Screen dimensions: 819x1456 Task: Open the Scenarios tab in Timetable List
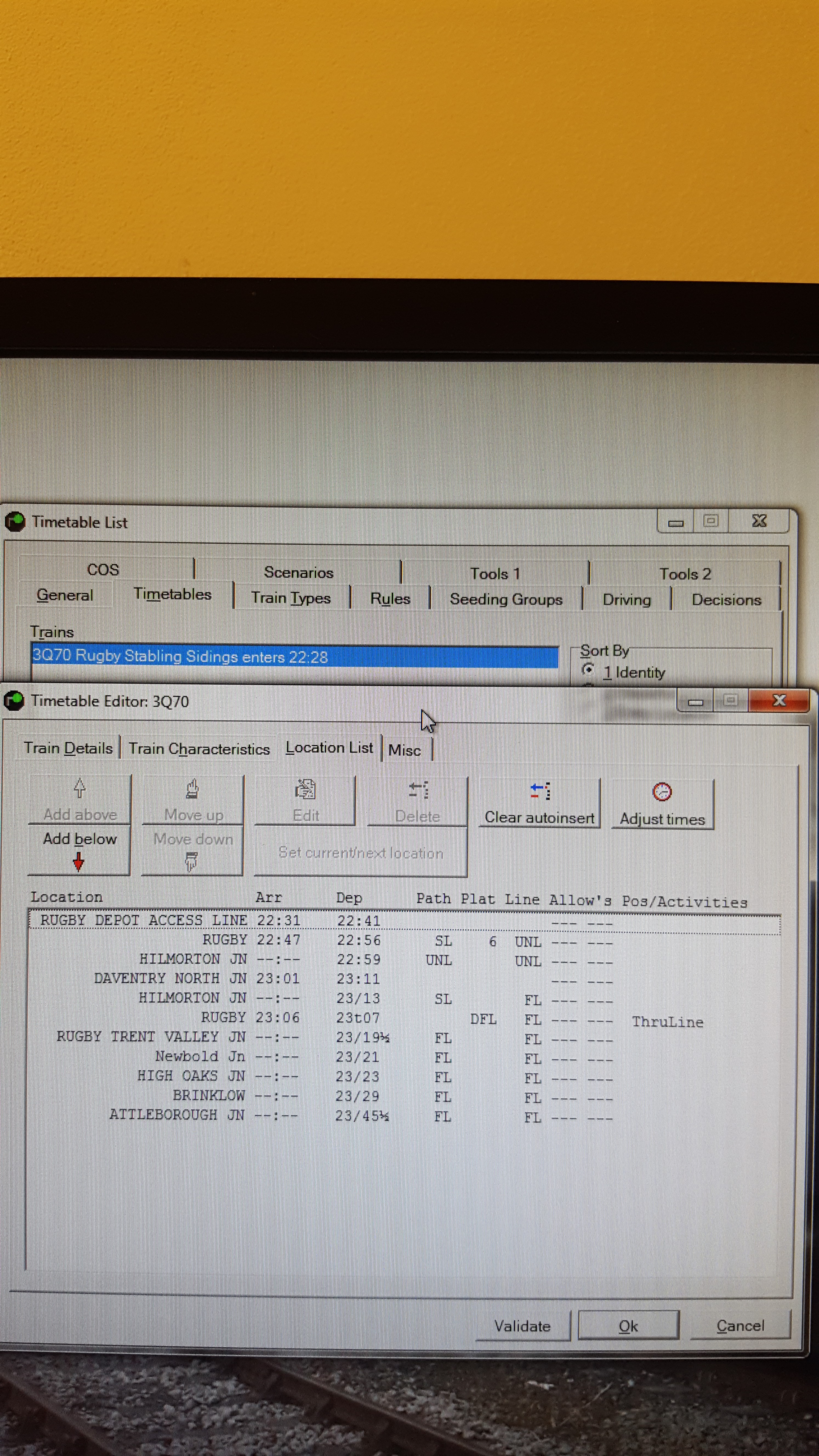(298, 572)
